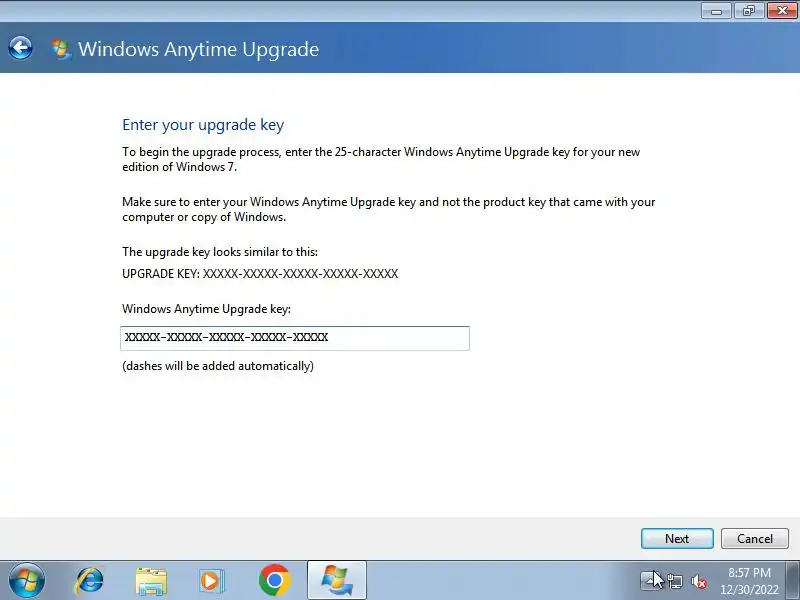Screen dimensions: 800x600
Task: Focus the Windows Anytime Upgrade key field
Action: [295, 338]
